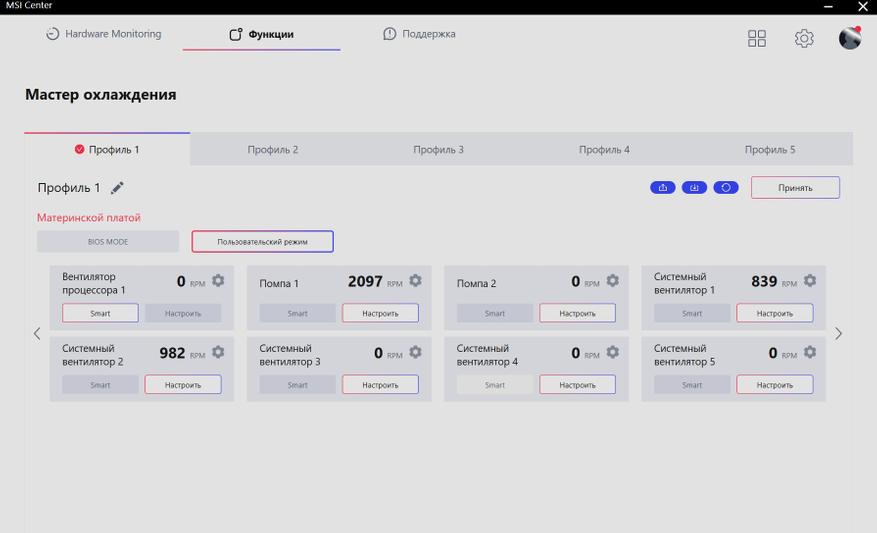Click the Функции tab icon

pyautogui.click(x=236, y=34)
